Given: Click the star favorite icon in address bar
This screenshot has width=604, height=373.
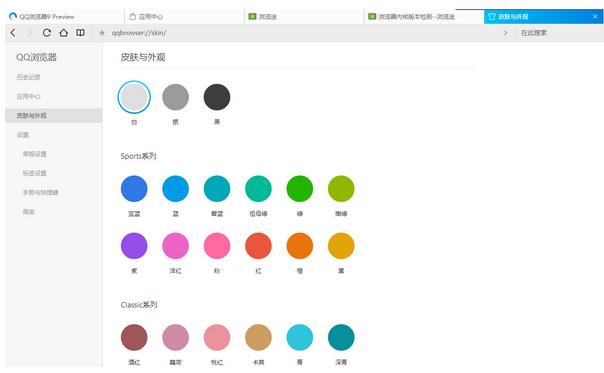Looking at the screenshot, I should pyautogui.click(x=102, y=33).
